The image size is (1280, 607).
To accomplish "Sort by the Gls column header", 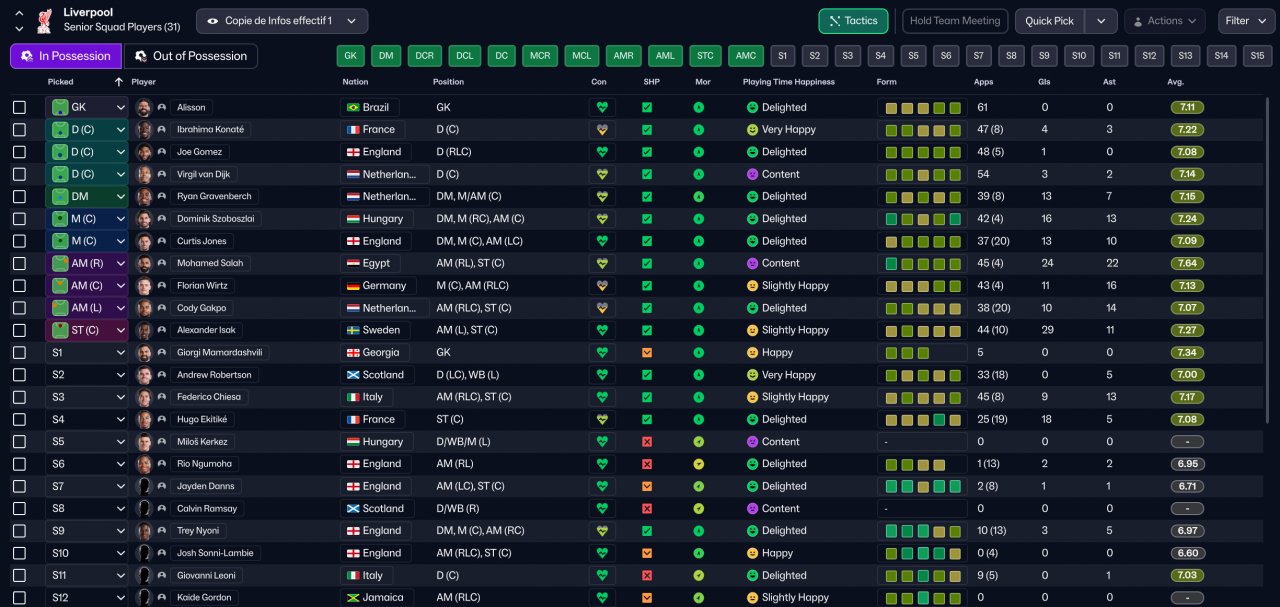I will (1046, 82).
